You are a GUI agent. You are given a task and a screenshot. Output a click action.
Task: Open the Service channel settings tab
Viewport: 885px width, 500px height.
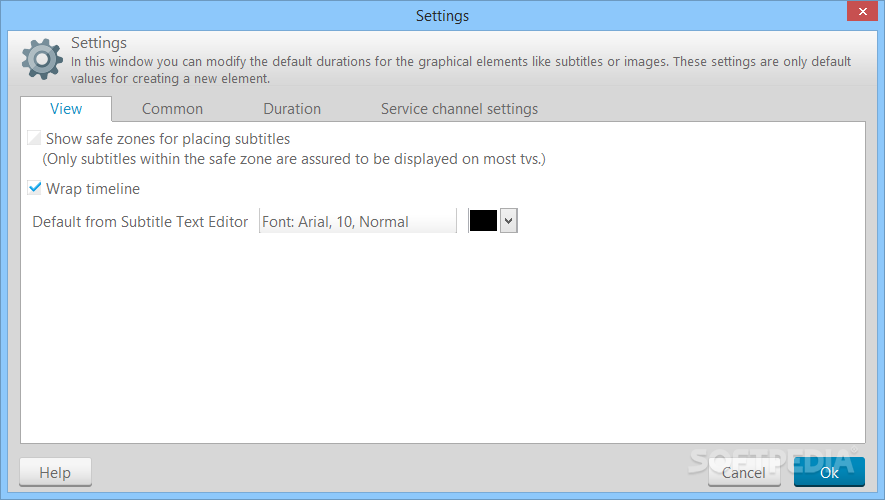coord(459,109)
